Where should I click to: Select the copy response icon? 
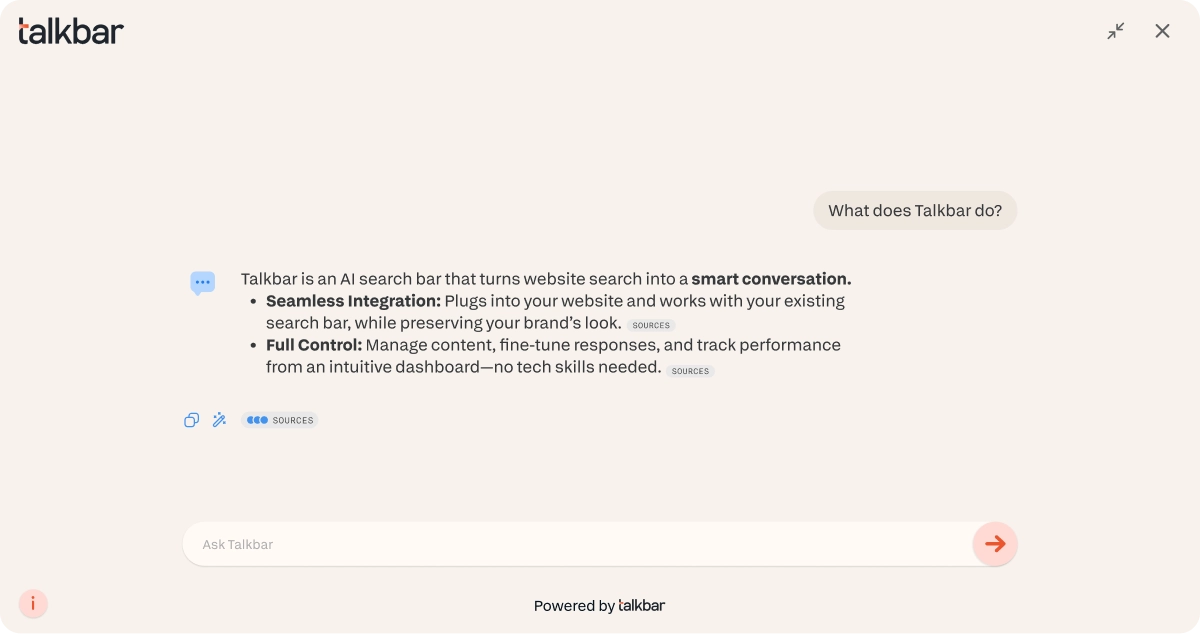click(191, 420)
